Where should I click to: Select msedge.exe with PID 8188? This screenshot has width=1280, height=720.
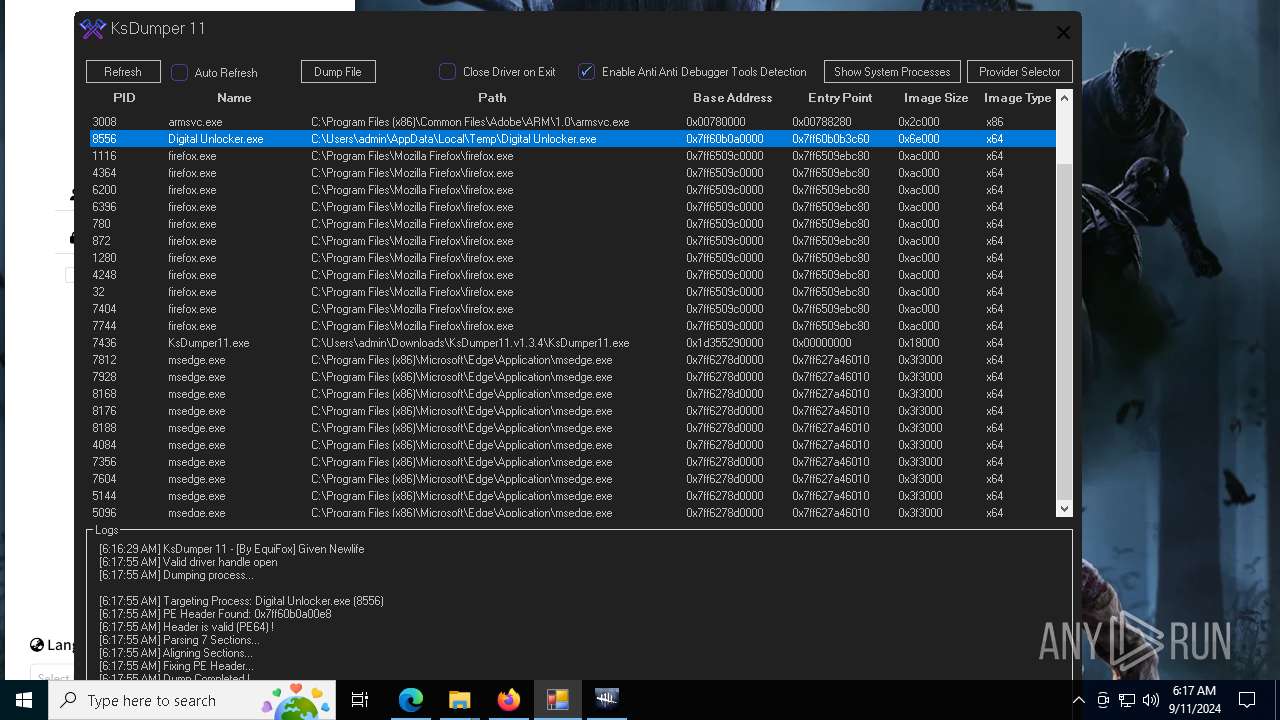pyautogui.click(x=572, y=428)
